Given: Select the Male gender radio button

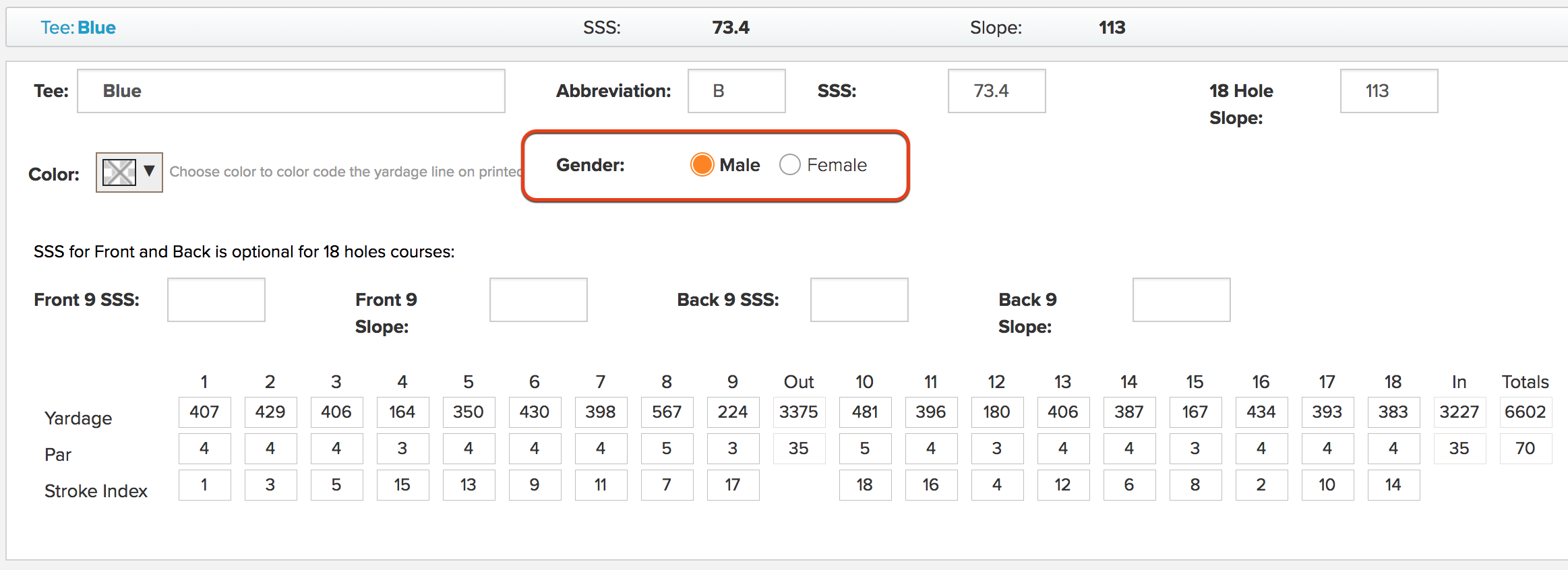Looking at the screenshot, I should (702, 164).
